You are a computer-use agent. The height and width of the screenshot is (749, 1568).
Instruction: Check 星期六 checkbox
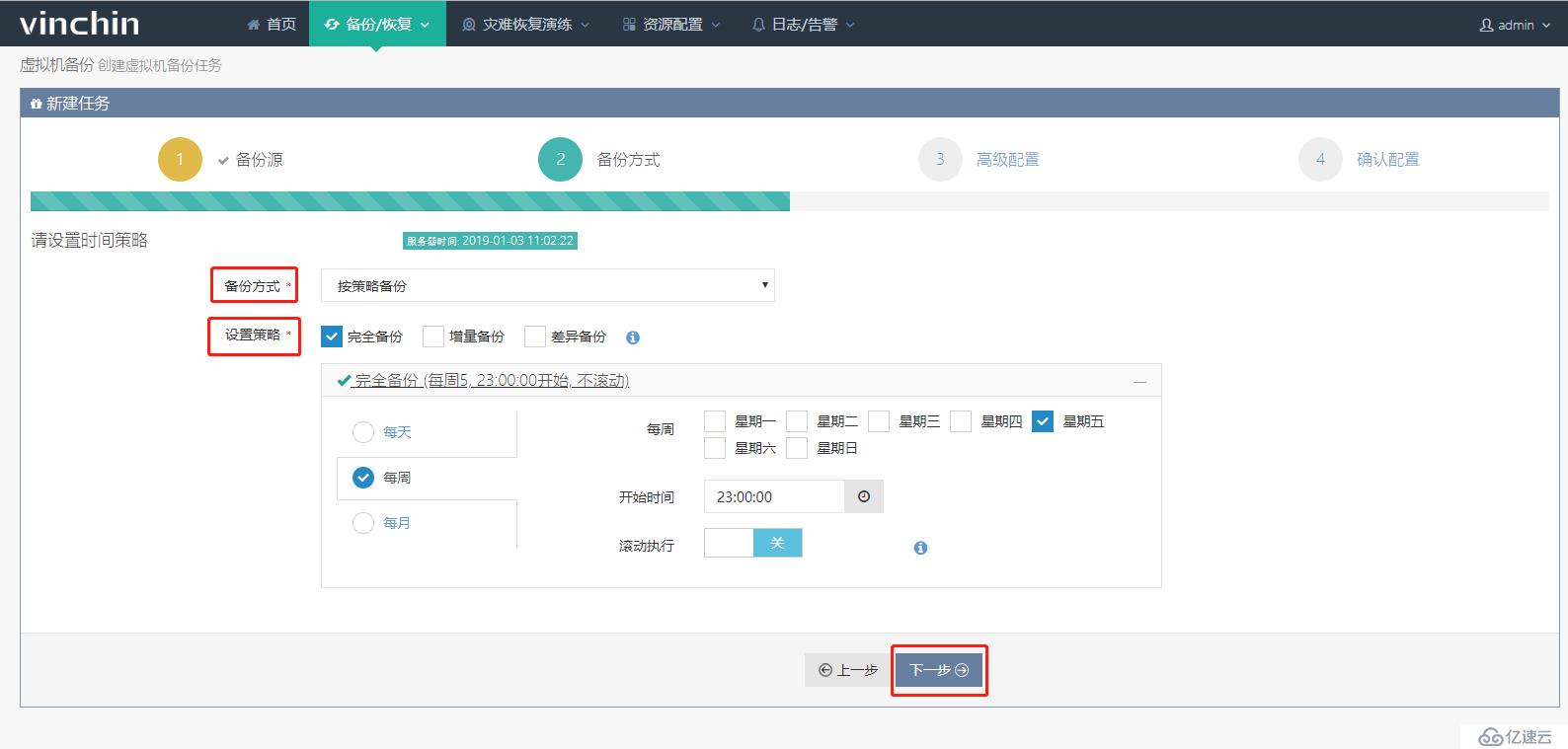coord(715,448)
